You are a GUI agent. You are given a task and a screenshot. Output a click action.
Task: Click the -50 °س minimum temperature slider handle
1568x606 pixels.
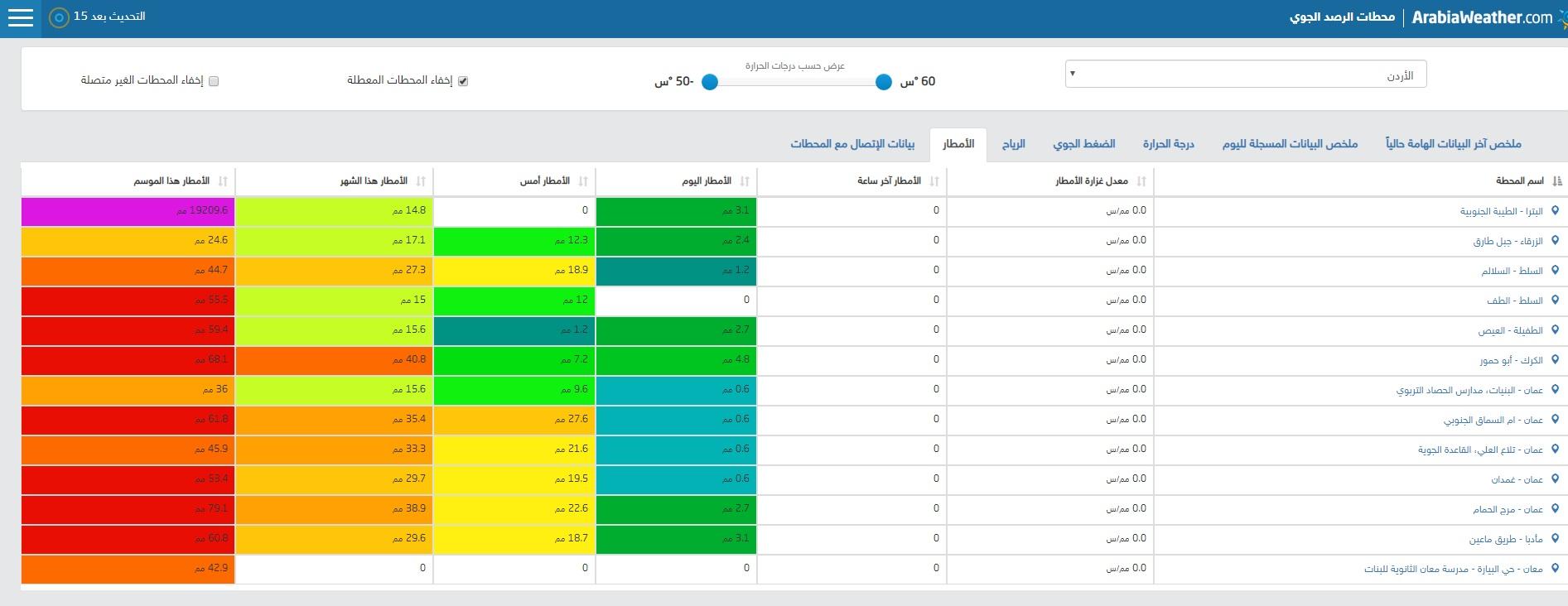point(710,82)
